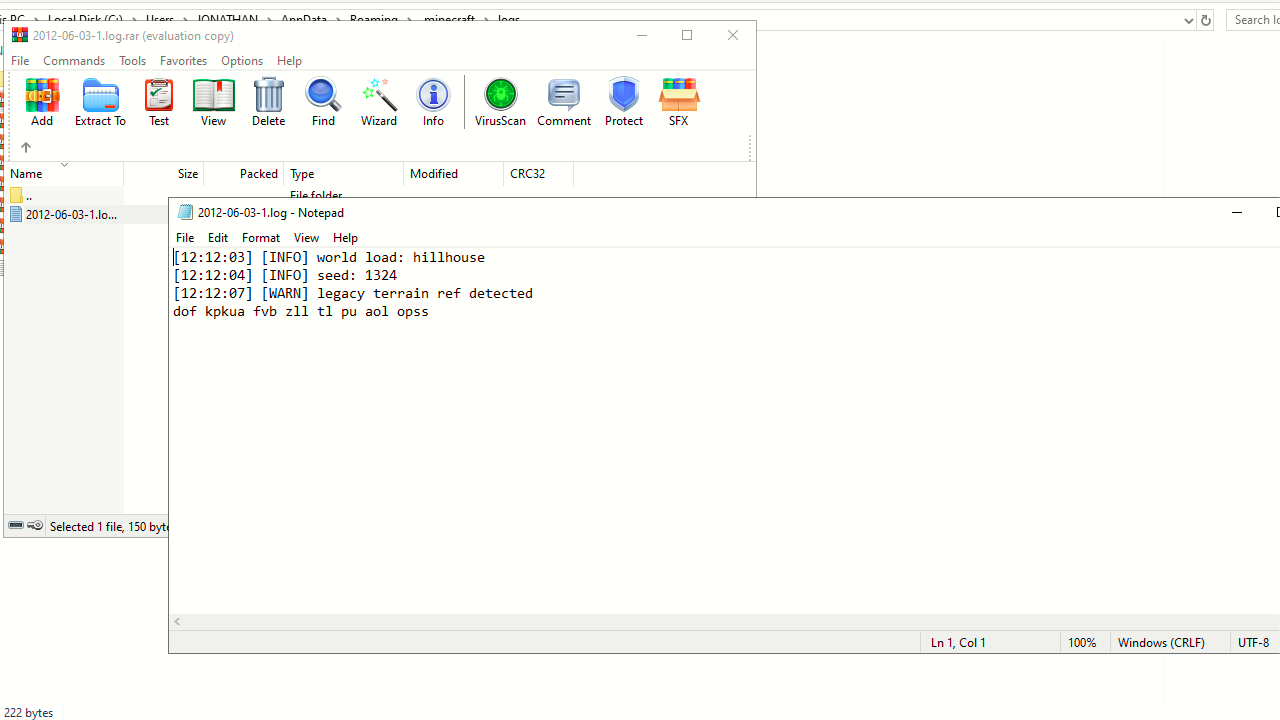
Task: Select the 2012-06-03-1.lo... file in the archive
Action: click(x=63, y=214)
